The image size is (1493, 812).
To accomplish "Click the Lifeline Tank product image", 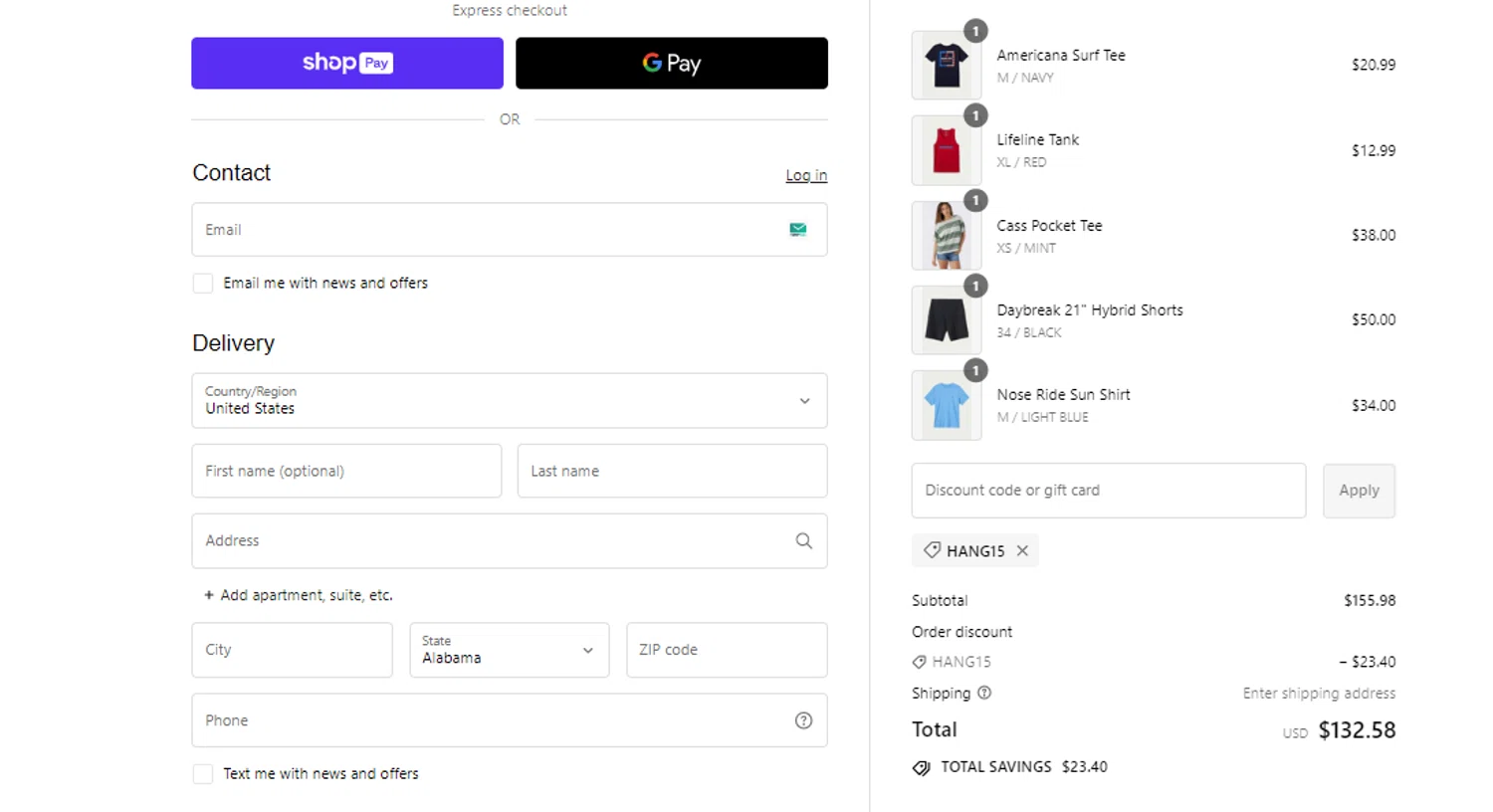I will click(946, 151).
